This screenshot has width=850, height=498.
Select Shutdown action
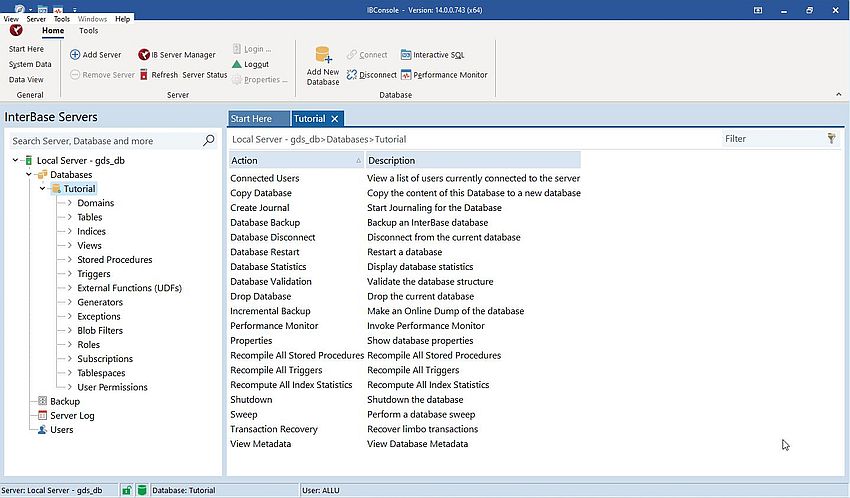pyautogui.click(x=251, y=399)
